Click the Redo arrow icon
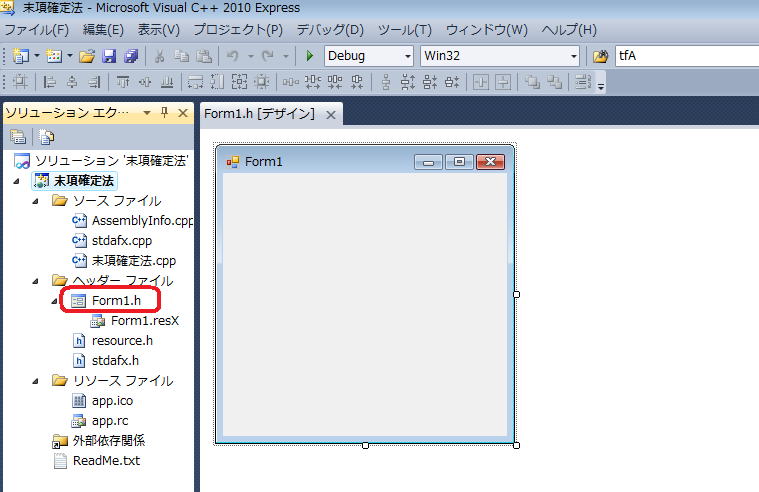759x492 pixels. click(268, 56)
